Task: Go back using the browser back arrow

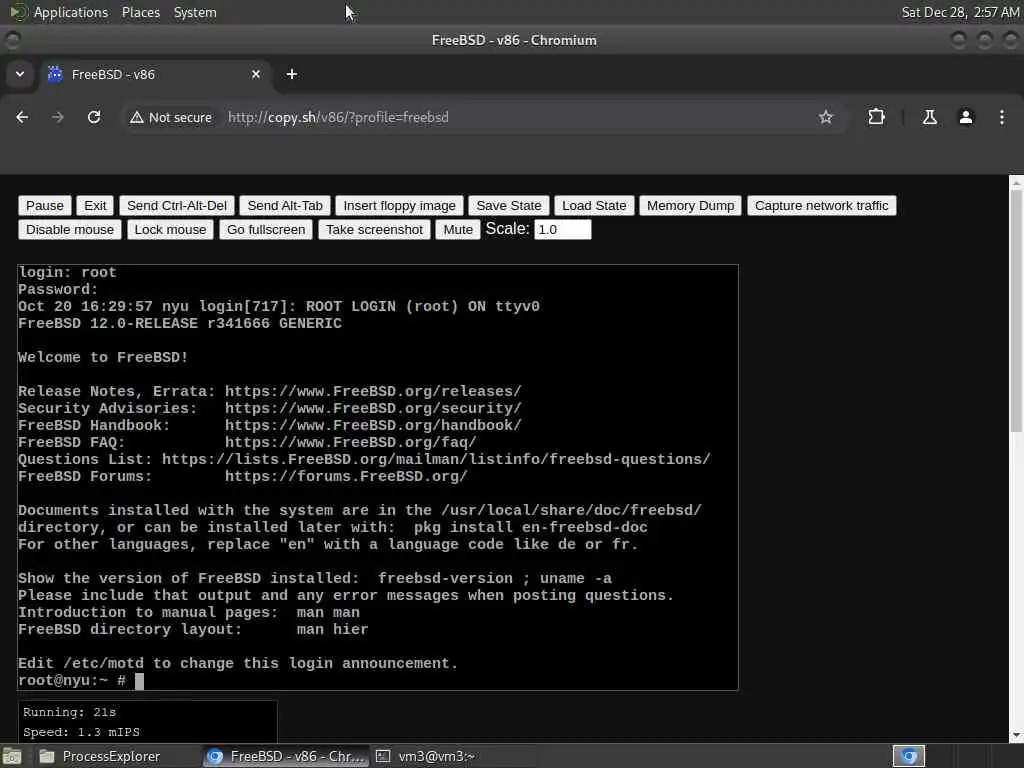Action: point(22,118)
